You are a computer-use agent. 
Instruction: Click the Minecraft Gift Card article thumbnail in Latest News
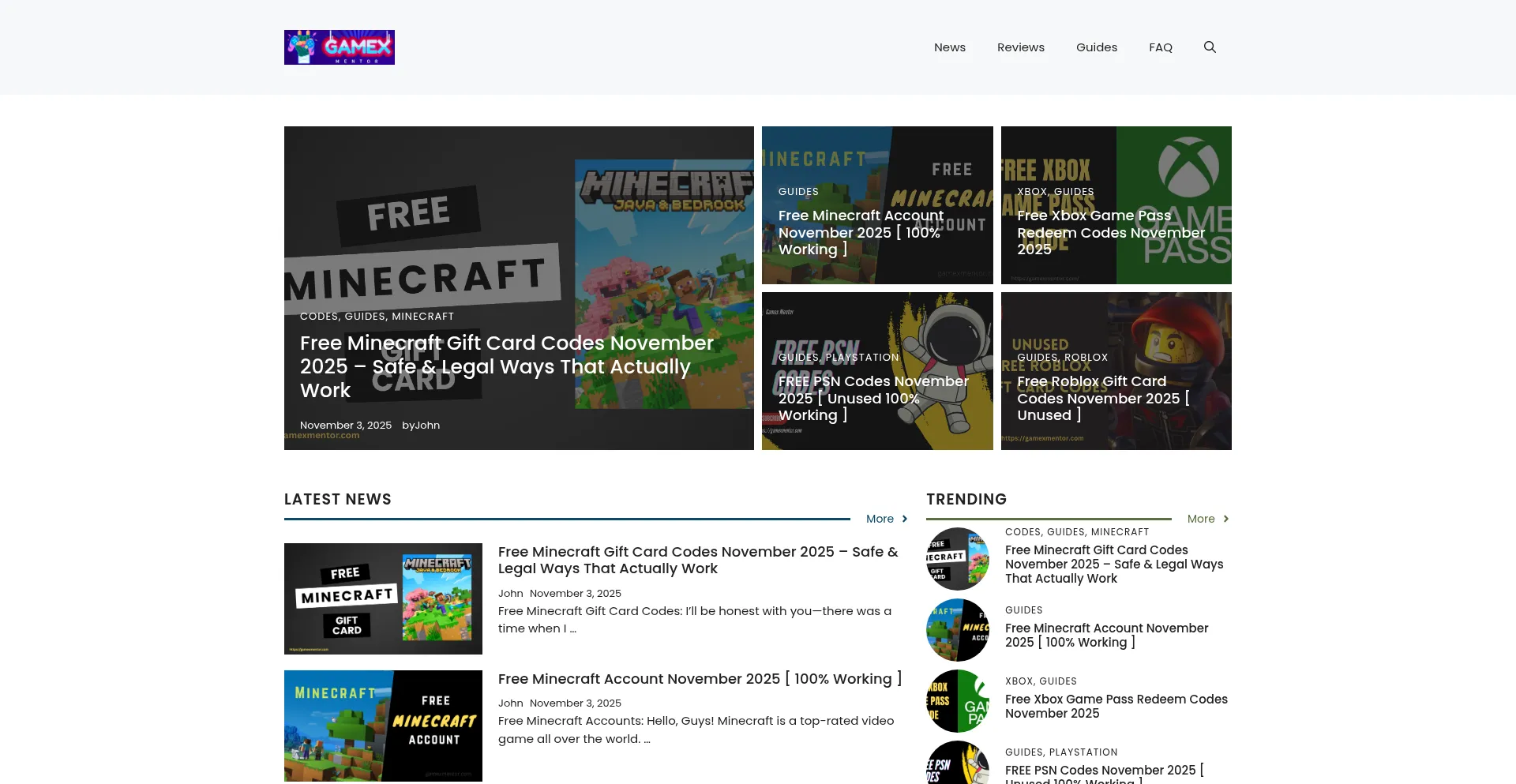tap(383, 598)
